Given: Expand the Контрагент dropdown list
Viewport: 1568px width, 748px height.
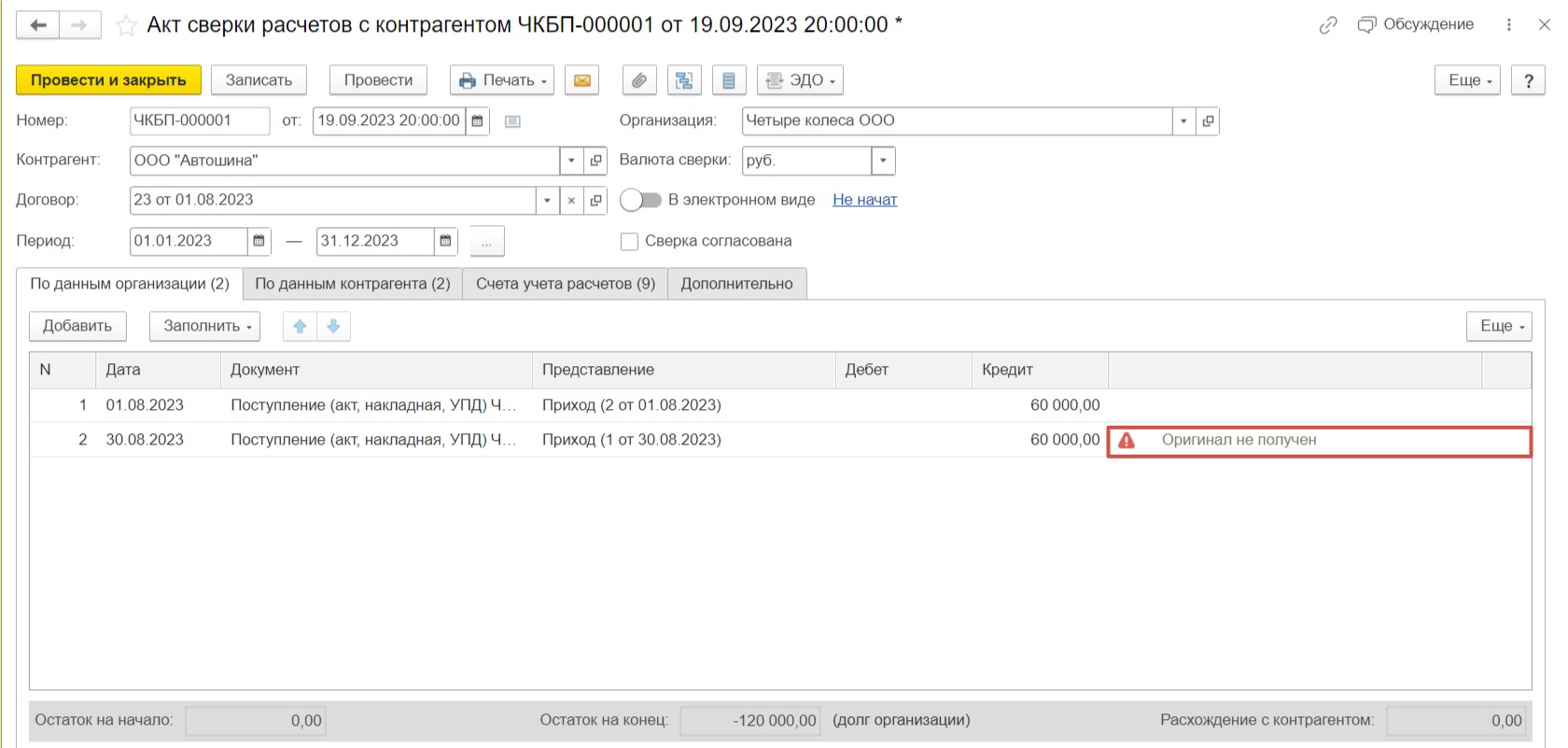Looking at the screenshot, I should [571, 161].
